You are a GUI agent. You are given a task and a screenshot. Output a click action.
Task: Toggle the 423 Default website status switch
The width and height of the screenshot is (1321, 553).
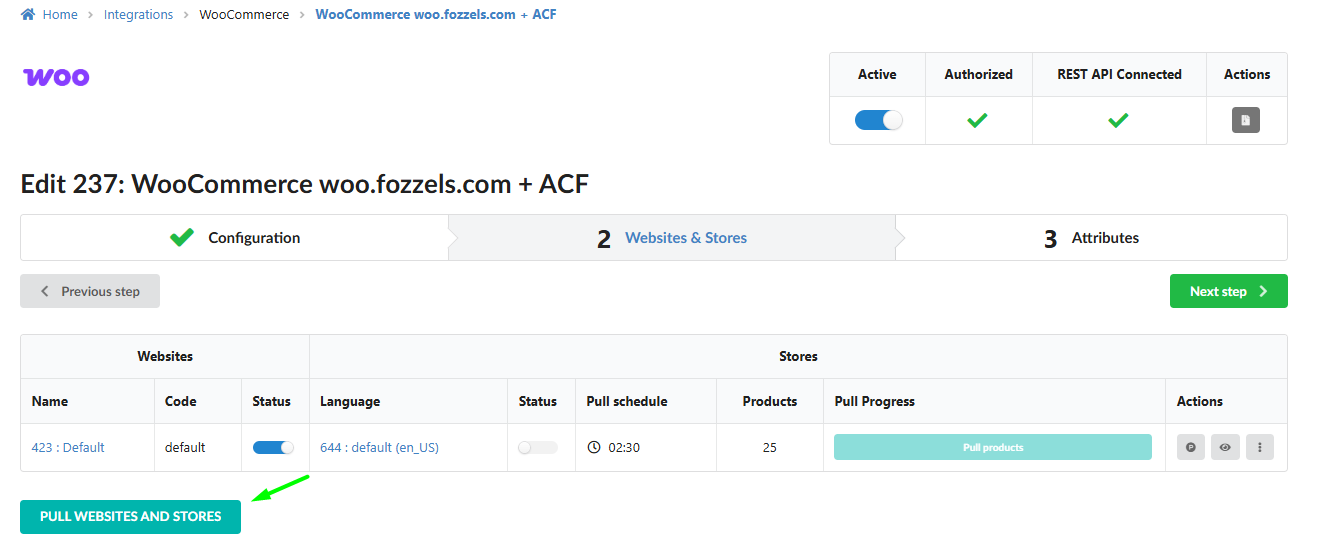(273, 447)
